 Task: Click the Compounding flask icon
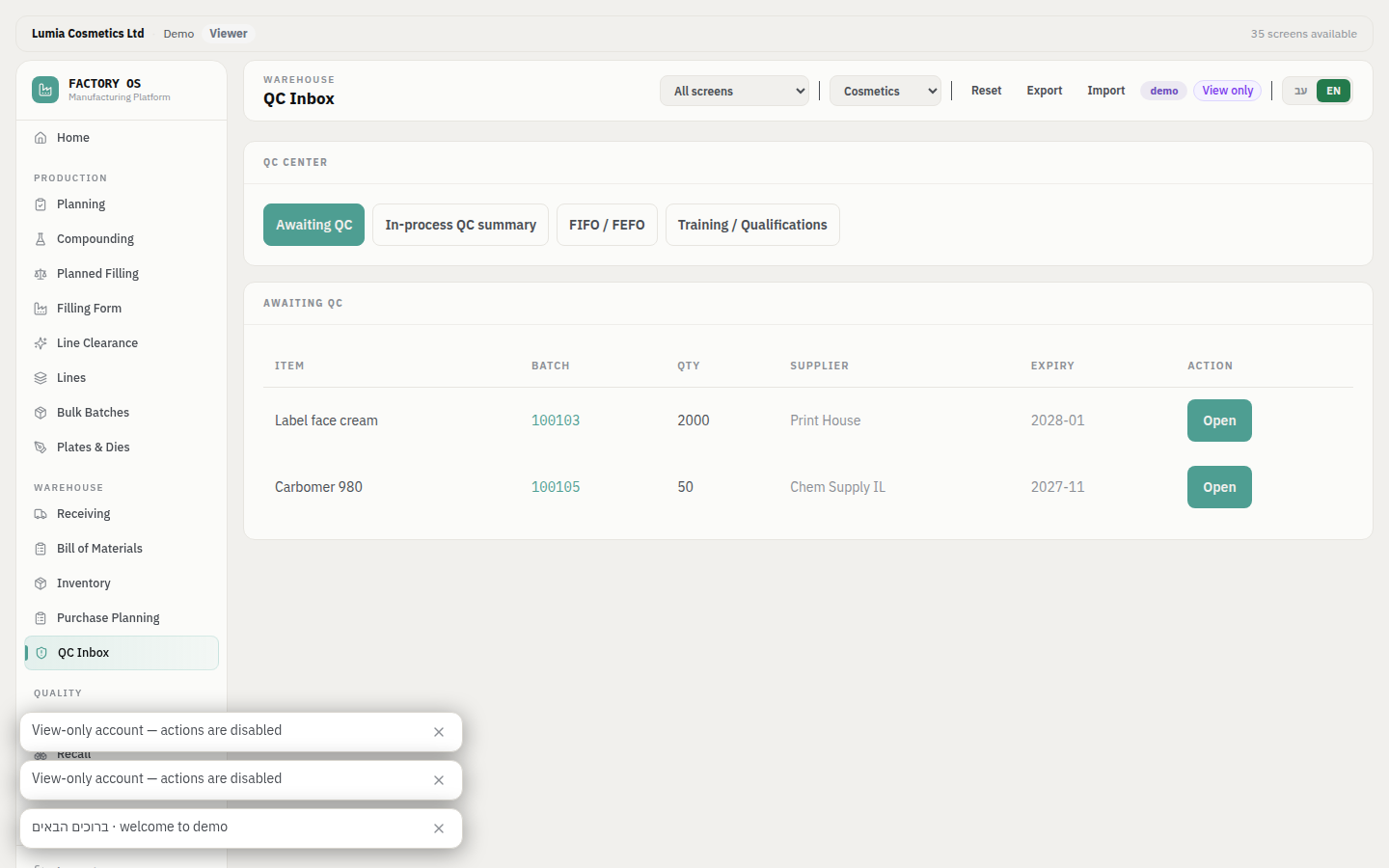41,239
